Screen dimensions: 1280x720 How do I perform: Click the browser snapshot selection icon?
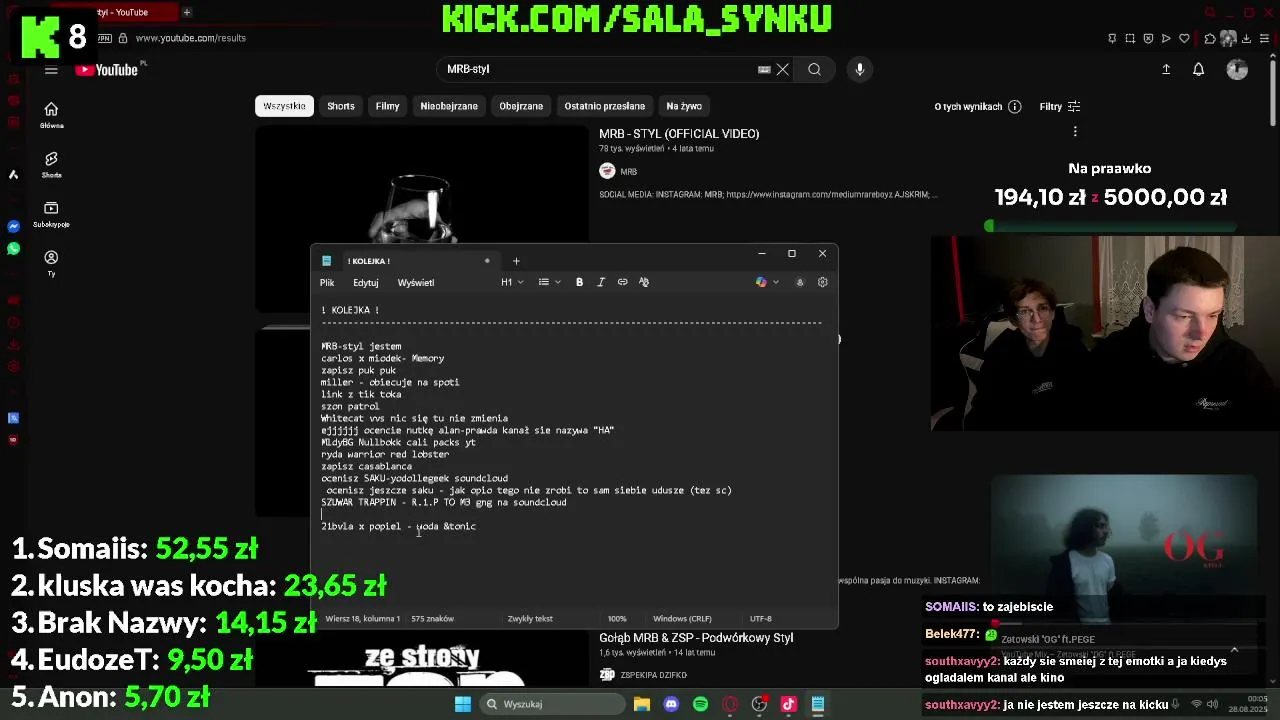point(1130,38)
